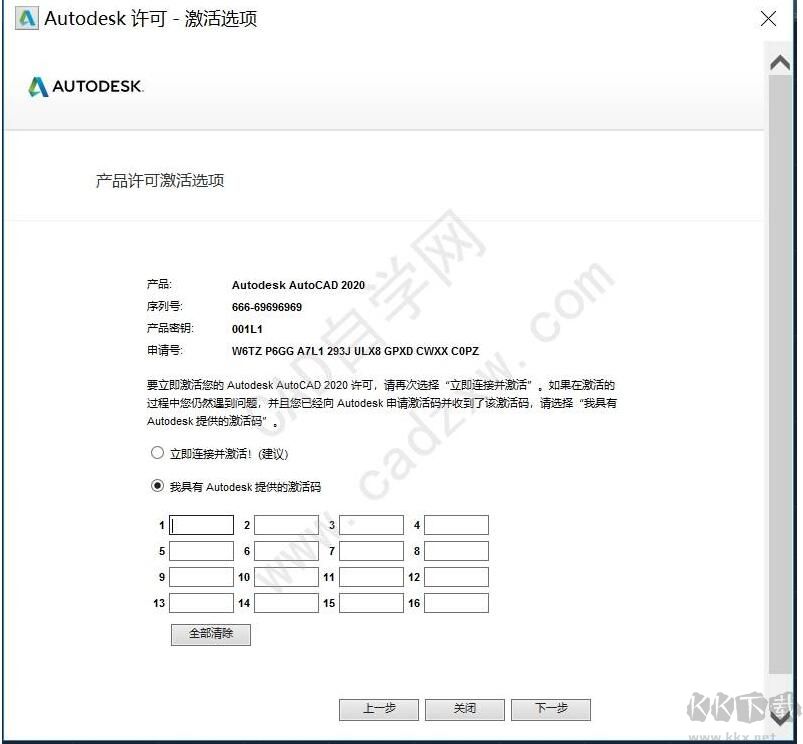
Task: Click activation code field number 8
Action: [456, 550]
